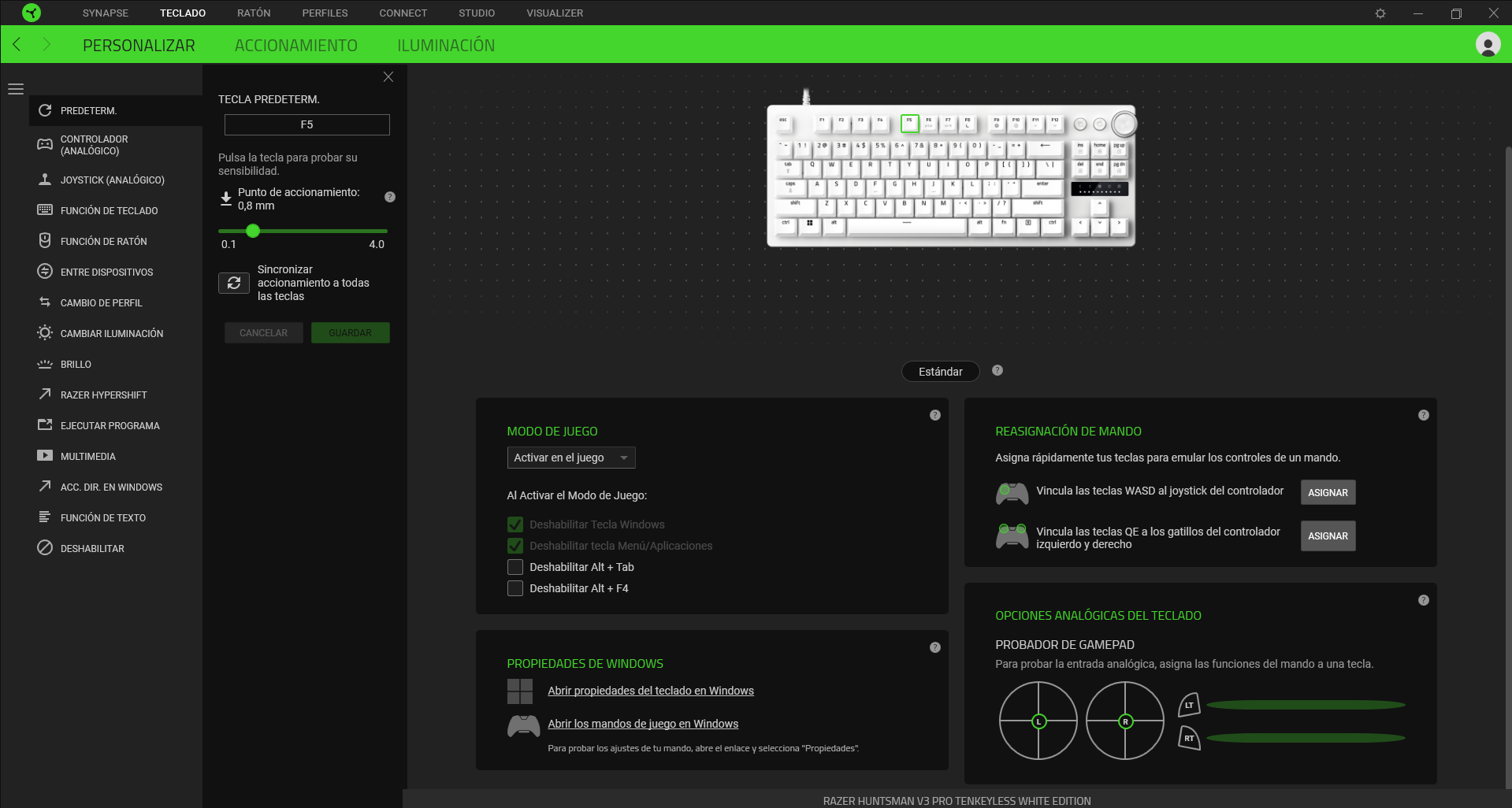The height and width of the screenshot is (808, 1512).
Task: Enable Deshabilitar Alt + Tab checkbox
Action: (515, 567)
